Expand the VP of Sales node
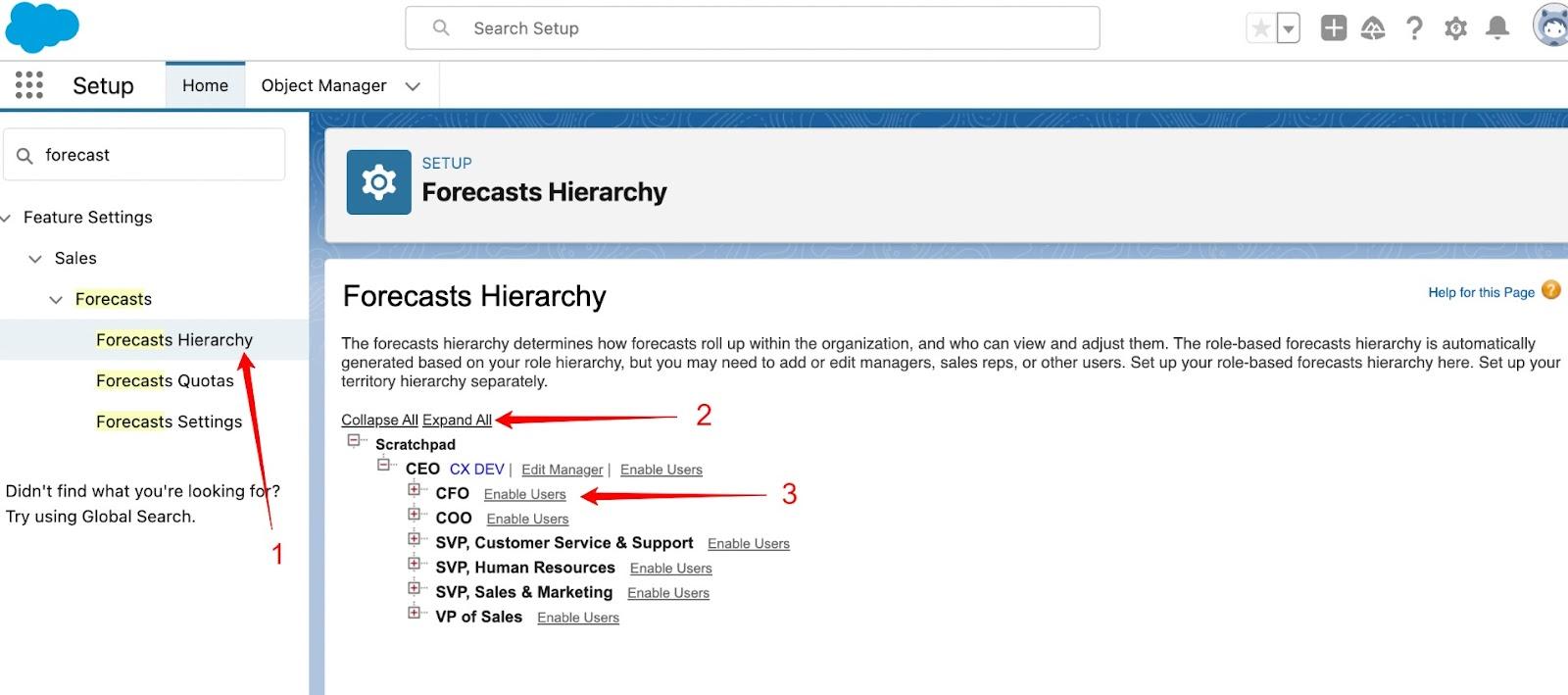 [415, 613]
